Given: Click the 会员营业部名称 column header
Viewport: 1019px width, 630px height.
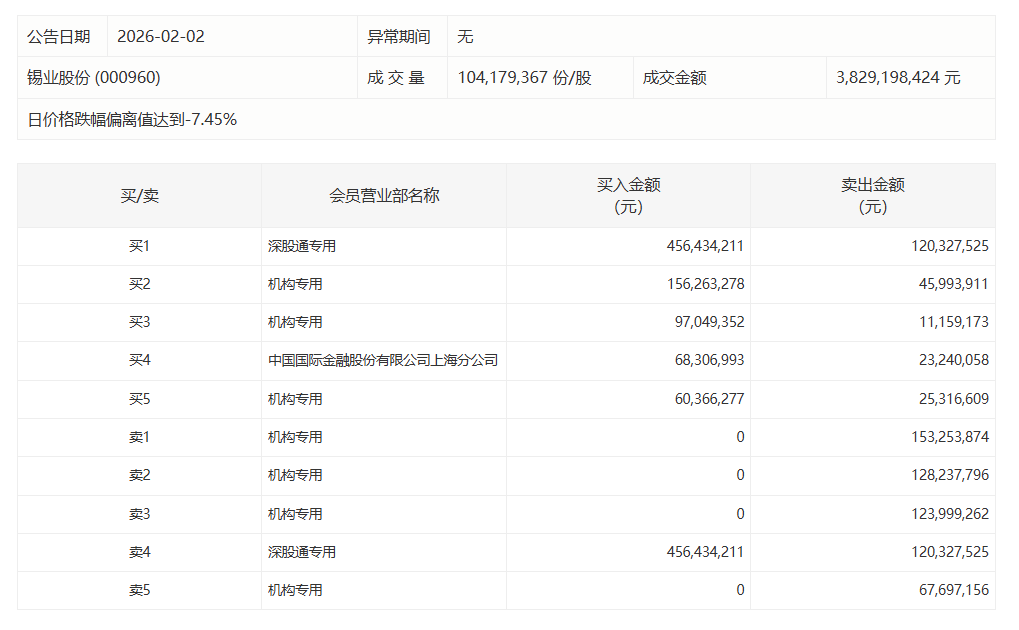Looking at the screenshot, I should coord(384,196).
